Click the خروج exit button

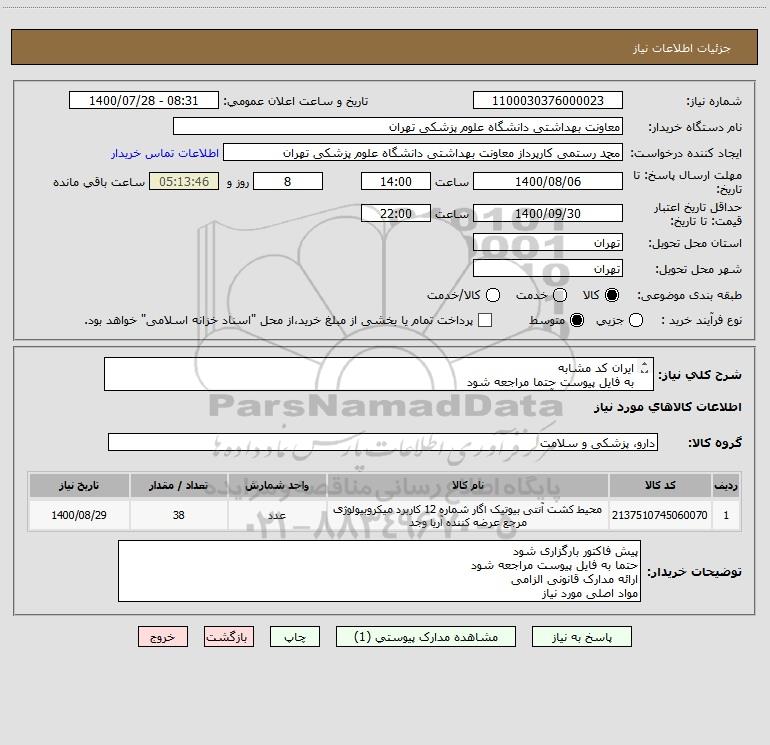163,637
